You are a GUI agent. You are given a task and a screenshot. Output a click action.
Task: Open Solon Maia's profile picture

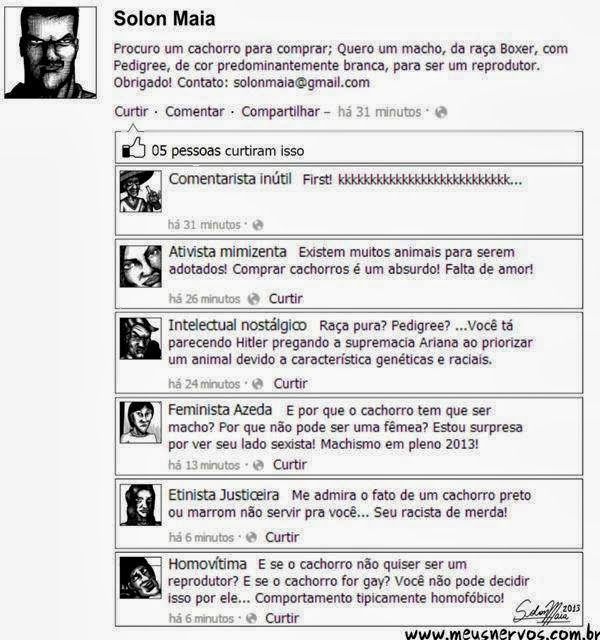click(x=51, y=53)
